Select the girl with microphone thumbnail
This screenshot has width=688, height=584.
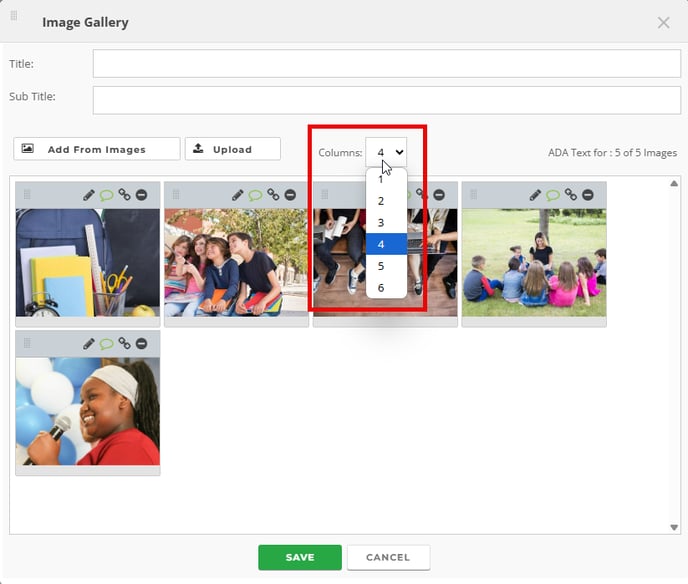click(x=88, y=411)
